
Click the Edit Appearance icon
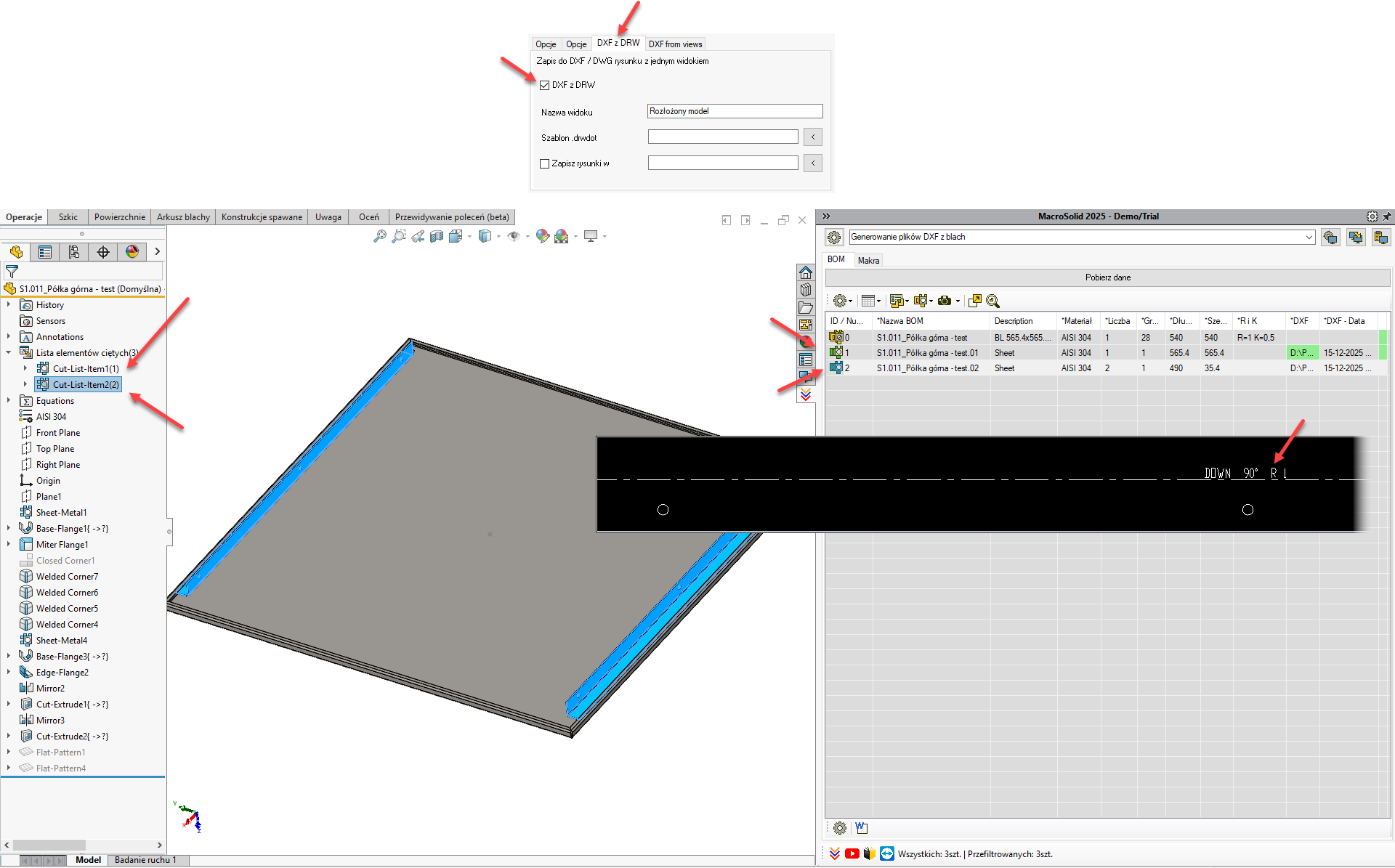coord(542,236)
